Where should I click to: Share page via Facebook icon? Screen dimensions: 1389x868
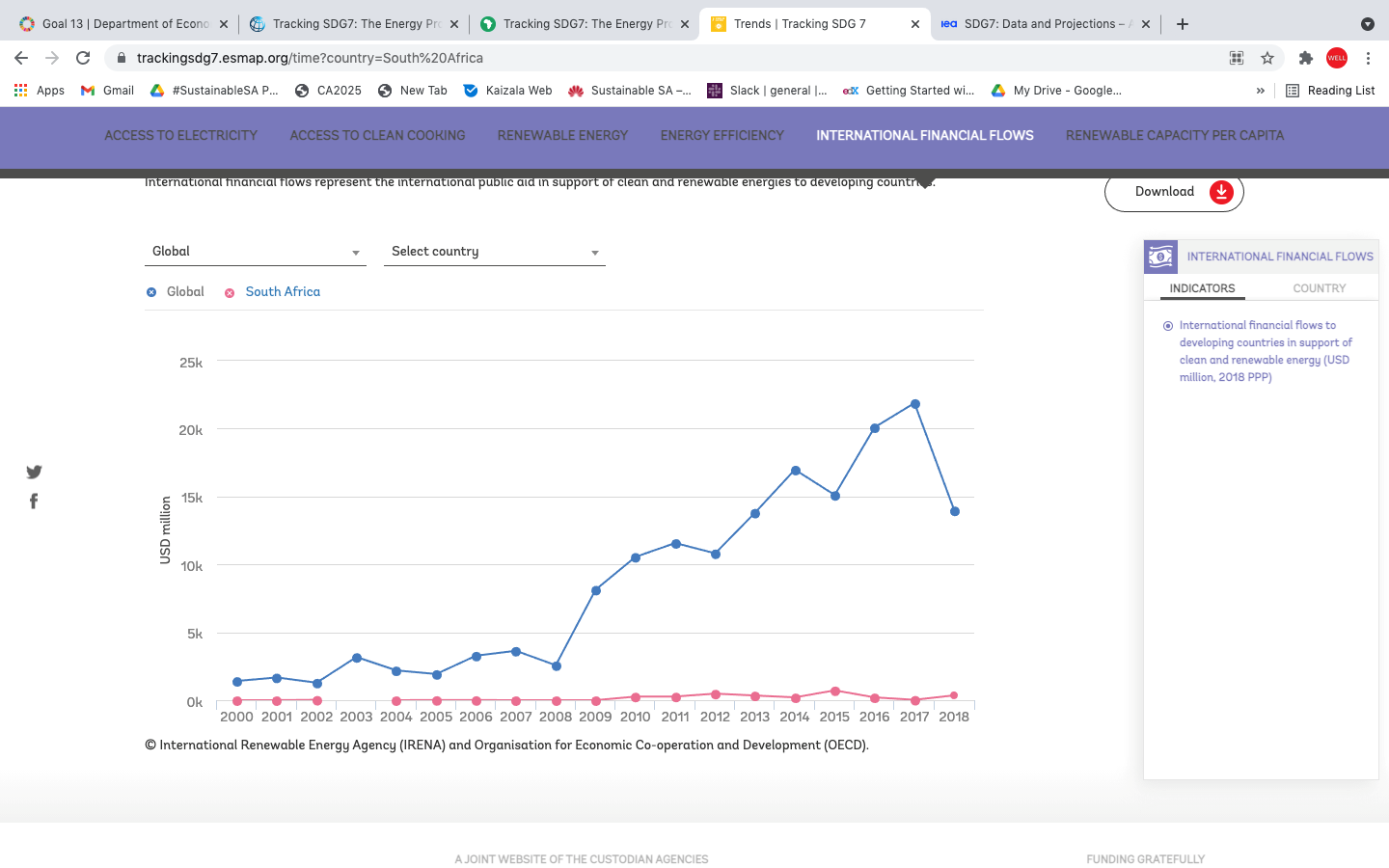point(34,501)
